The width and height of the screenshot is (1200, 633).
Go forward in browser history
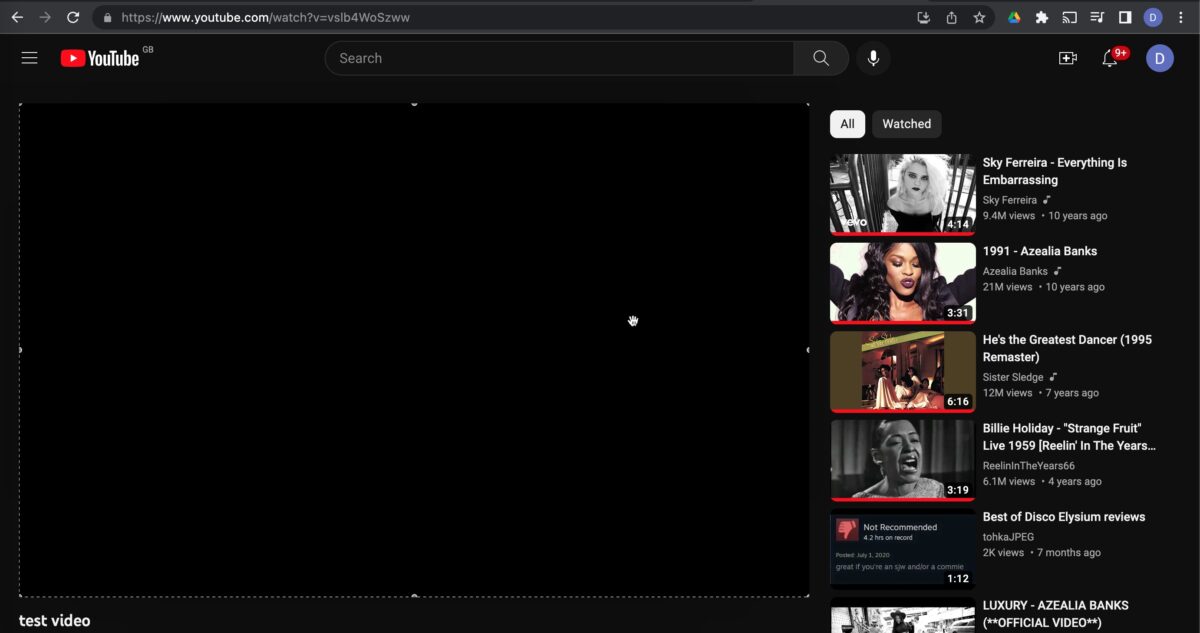45,17
